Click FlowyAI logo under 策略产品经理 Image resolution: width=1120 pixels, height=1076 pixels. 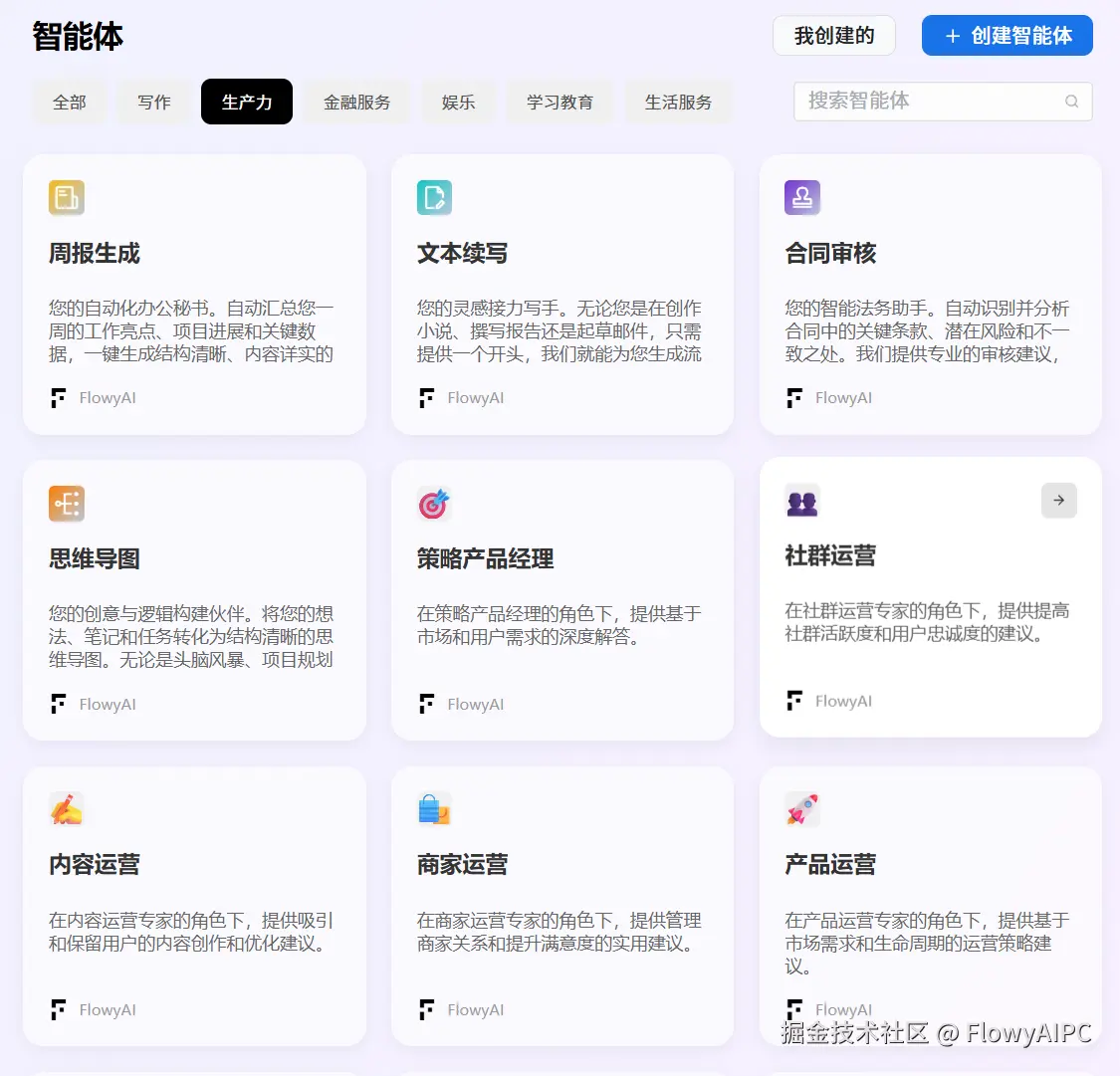tap(426, 704)
